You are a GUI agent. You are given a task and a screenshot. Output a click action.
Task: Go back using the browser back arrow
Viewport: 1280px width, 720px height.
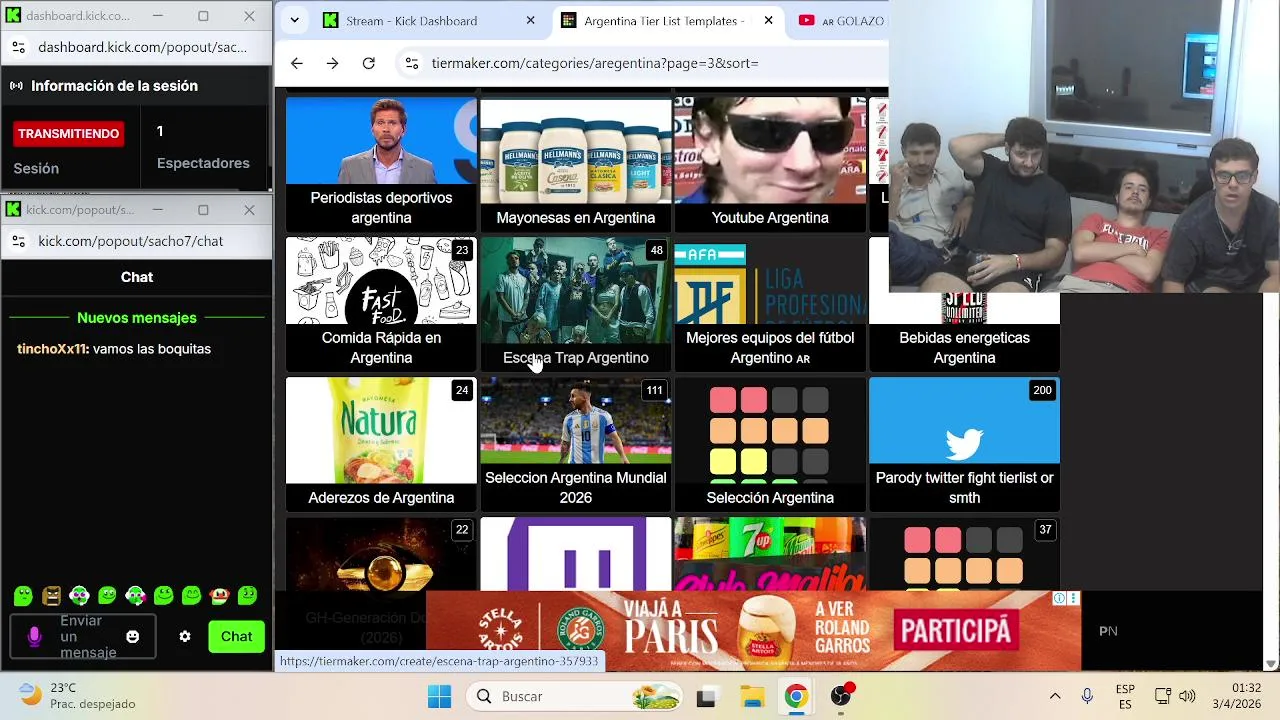point(296,63)
